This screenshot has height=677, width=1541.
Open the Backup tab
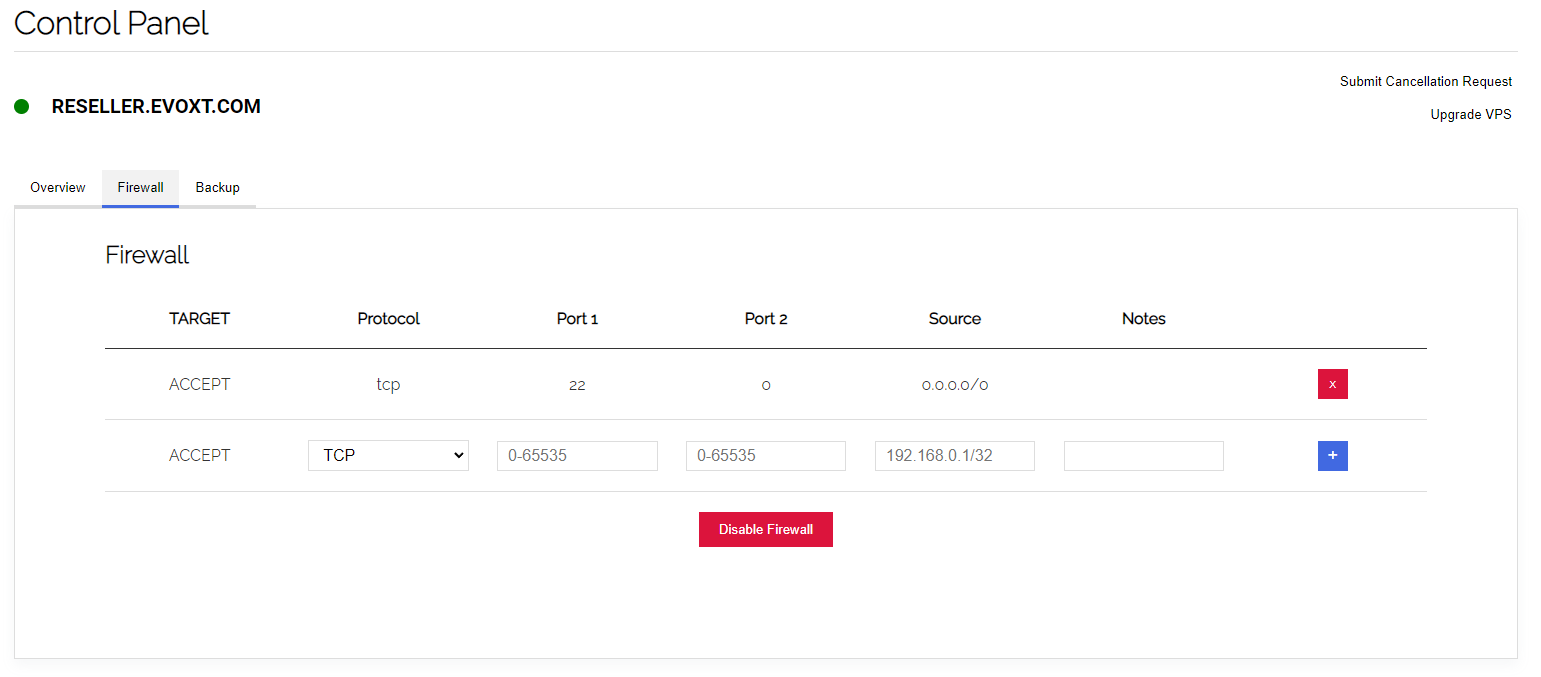(217, 188)
